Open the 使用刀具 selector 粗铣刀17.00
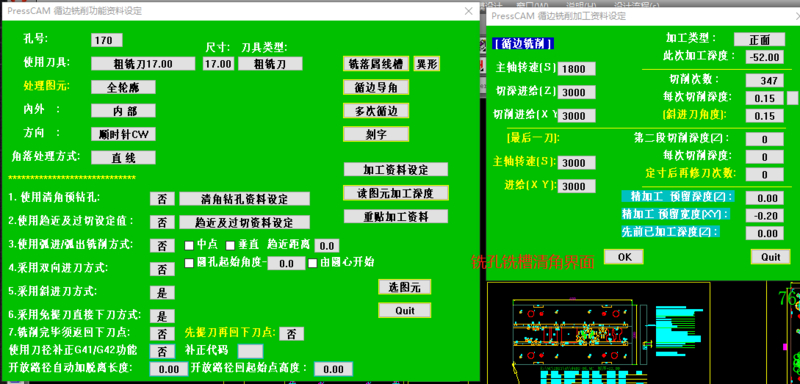 point(143,64)
